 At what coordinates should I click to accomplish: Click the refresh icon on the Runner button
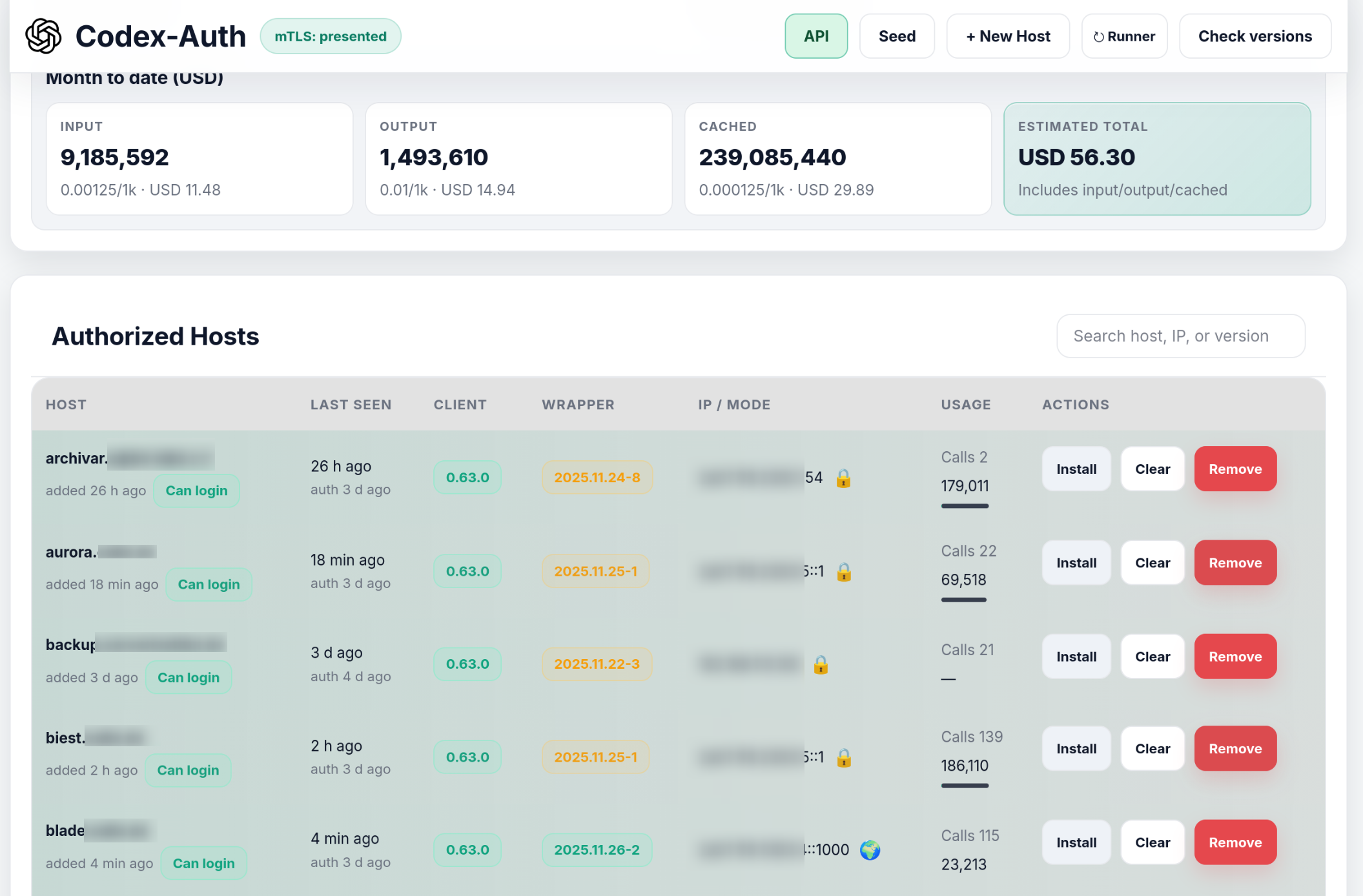pyautogui.click(x=1100, y=36)
